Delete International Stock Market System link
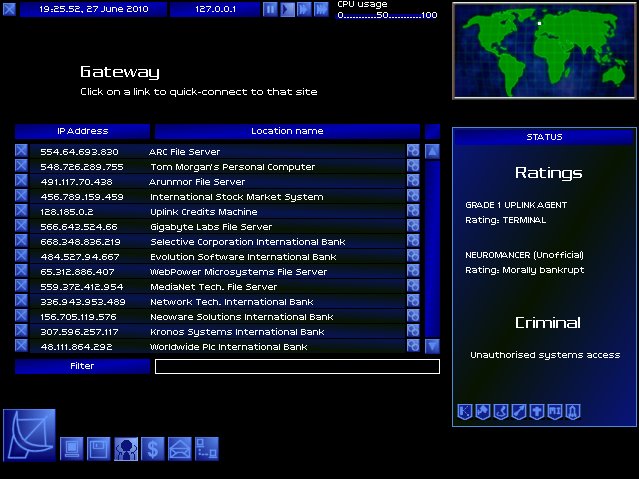This screenshot has width=639, height=479. pyautogui.click(x=22, y=196)
